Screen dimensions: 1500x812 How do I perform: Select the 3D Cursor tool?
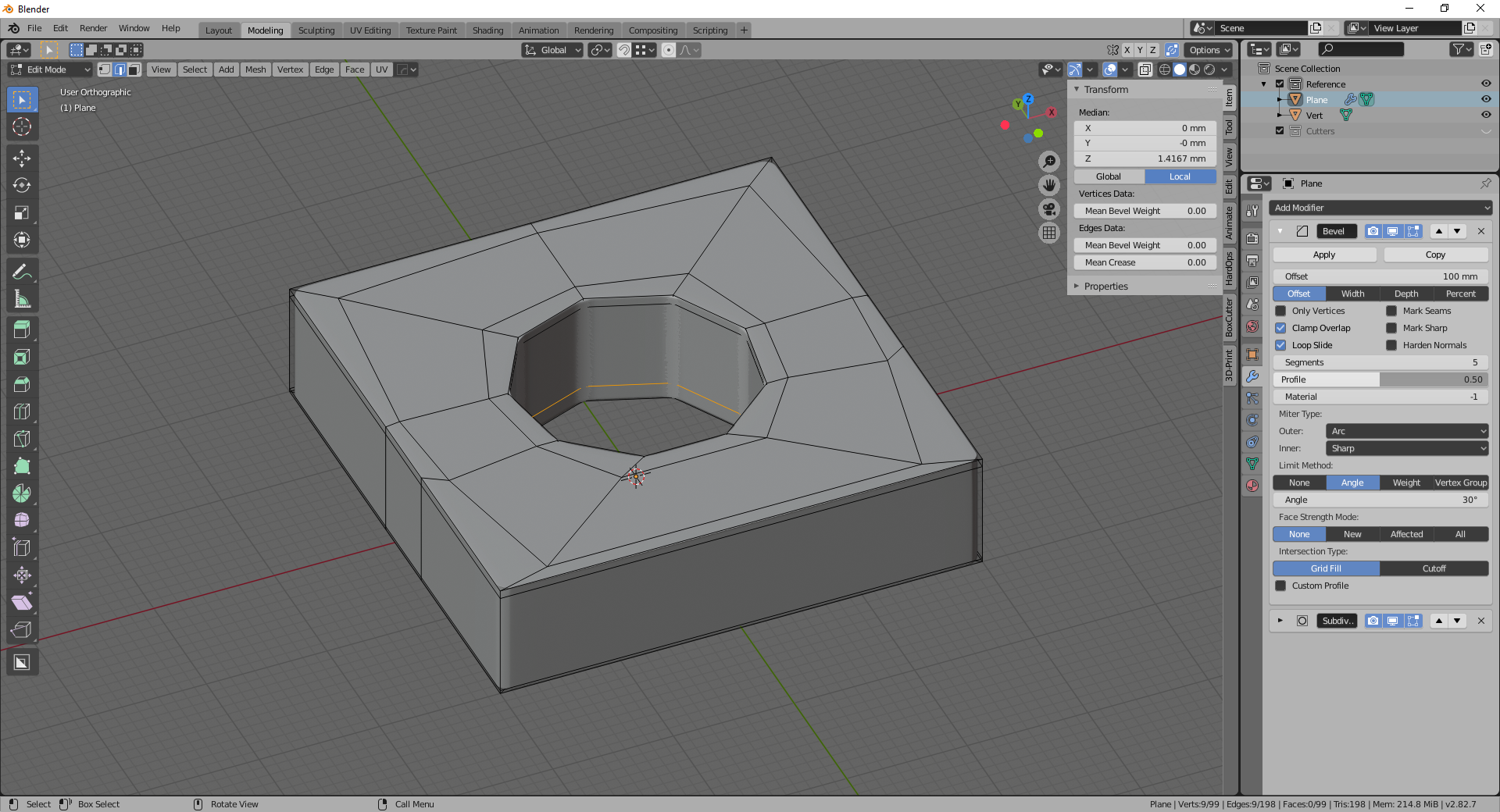[x=22, y=127]
